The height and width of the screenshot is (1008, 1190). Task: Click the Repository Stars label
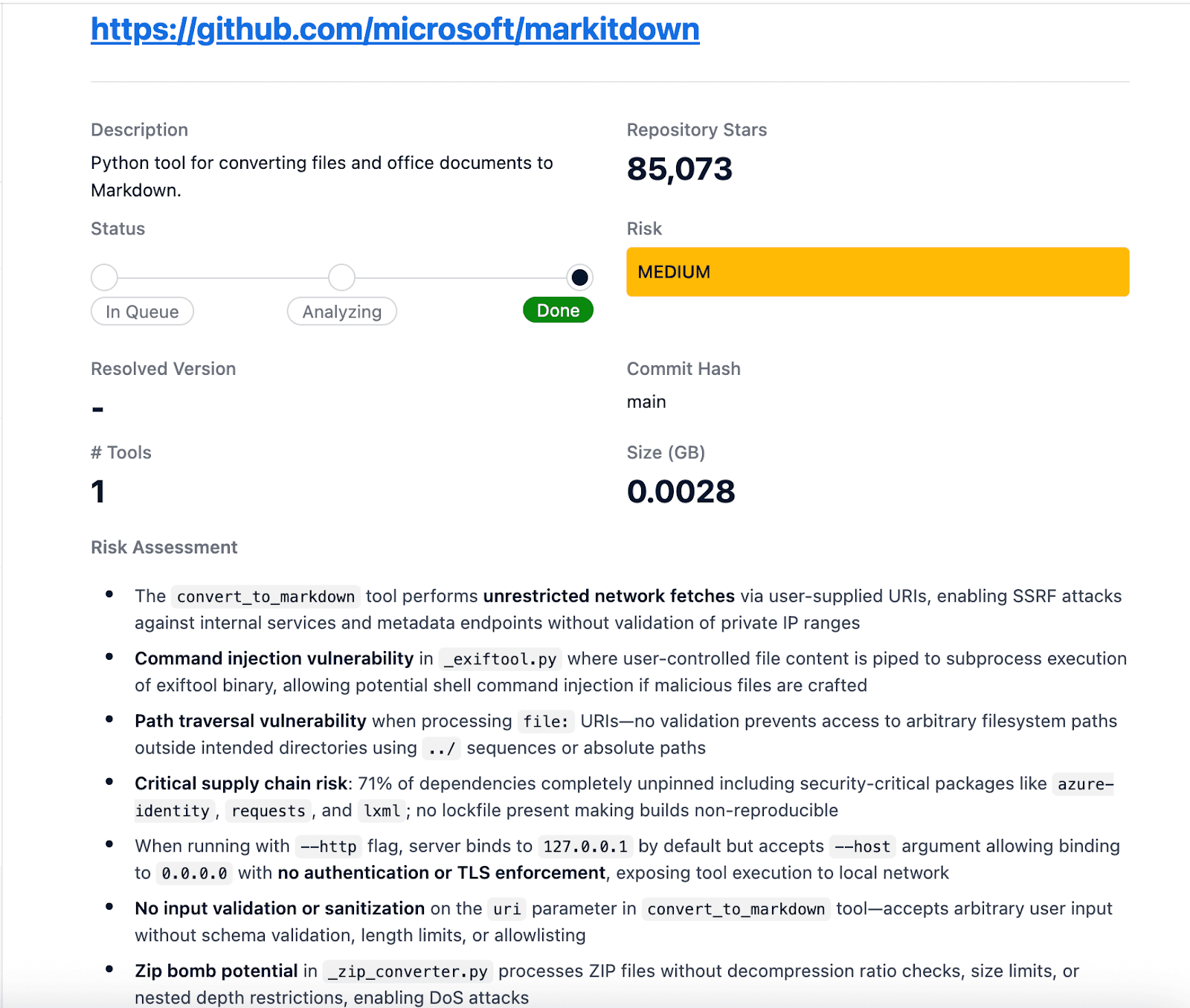pos(697,129)
